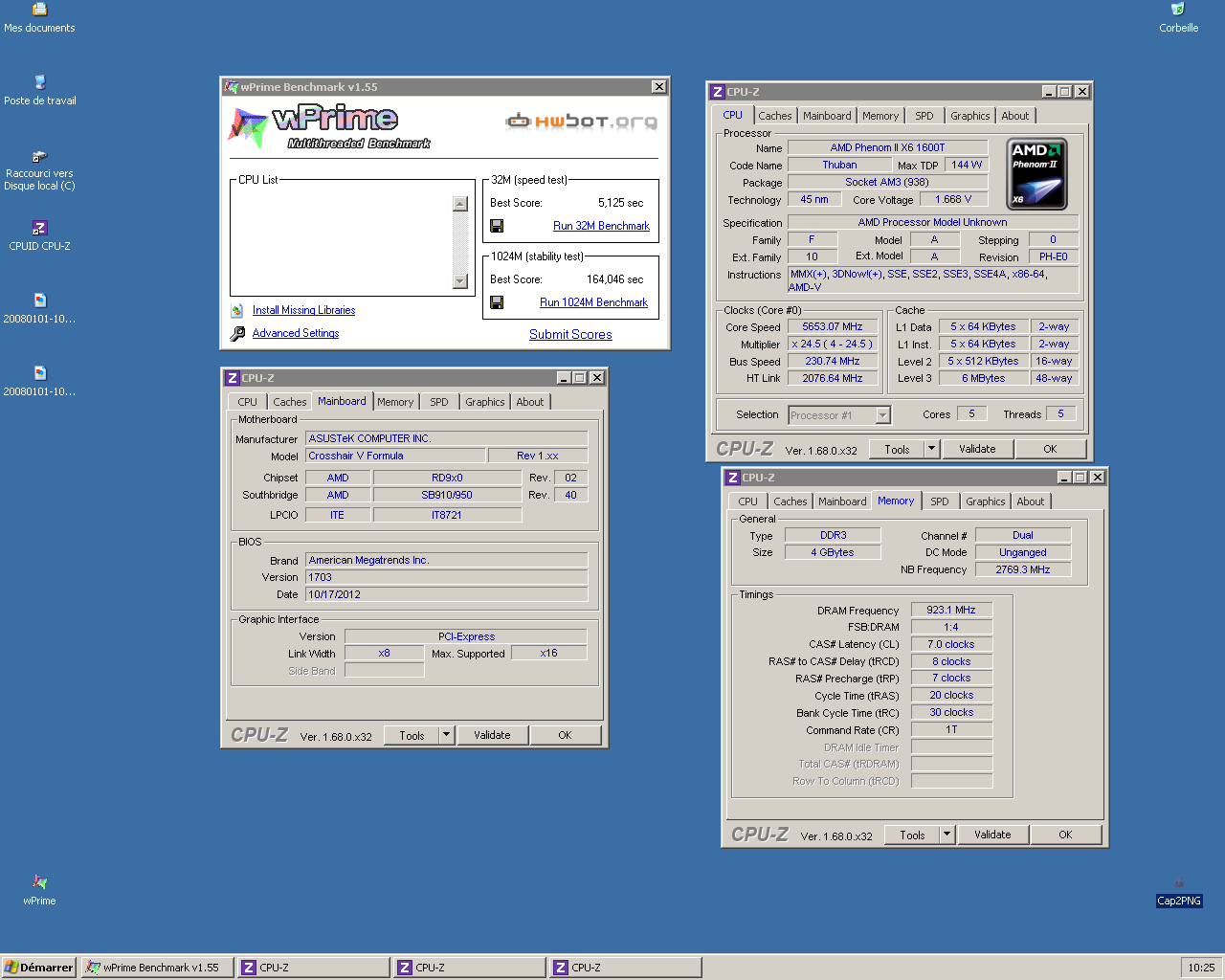Open About tab in CPU-Z Mainboard window
This screenshot has width=1225, height=980.
(529, 402)
